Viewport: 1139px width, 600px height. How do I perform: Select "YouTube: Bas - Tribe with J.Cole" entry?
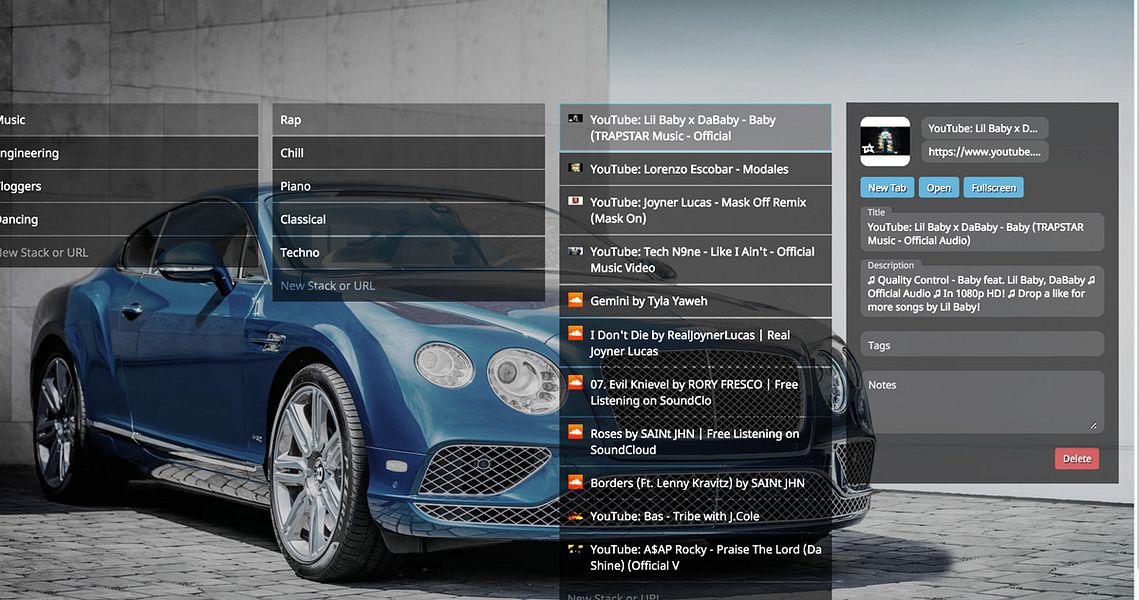pyautogui.click(x=695, y=516)
